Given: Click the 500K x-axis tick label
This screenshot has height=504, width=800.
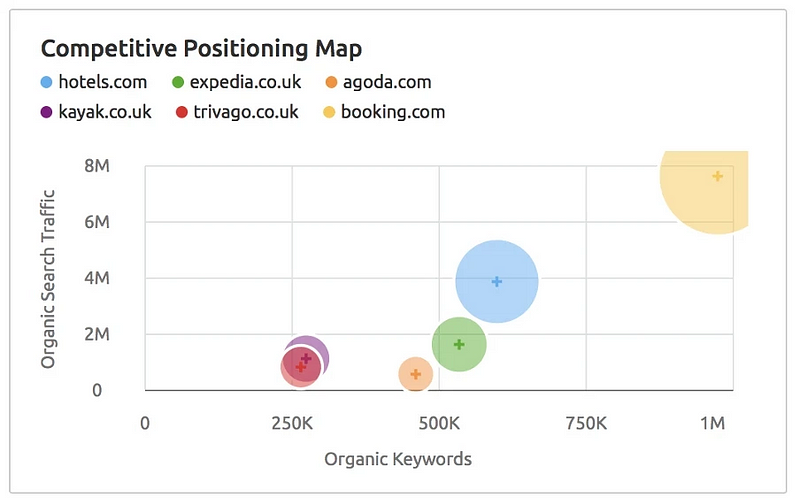Looking at the screenshot, I should (439, 424).
